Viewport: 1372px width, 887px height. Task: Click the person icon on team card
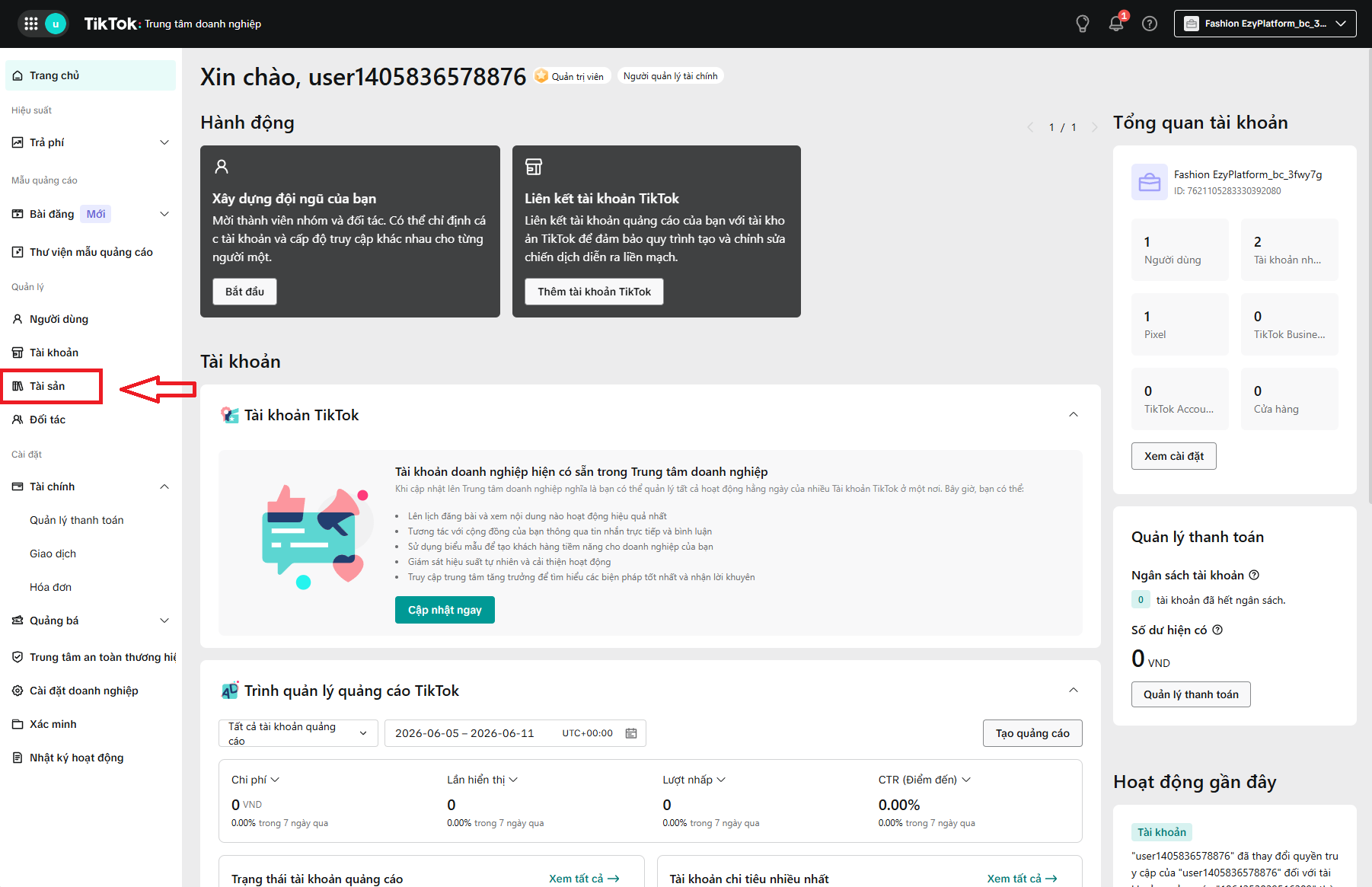(222, 166)
